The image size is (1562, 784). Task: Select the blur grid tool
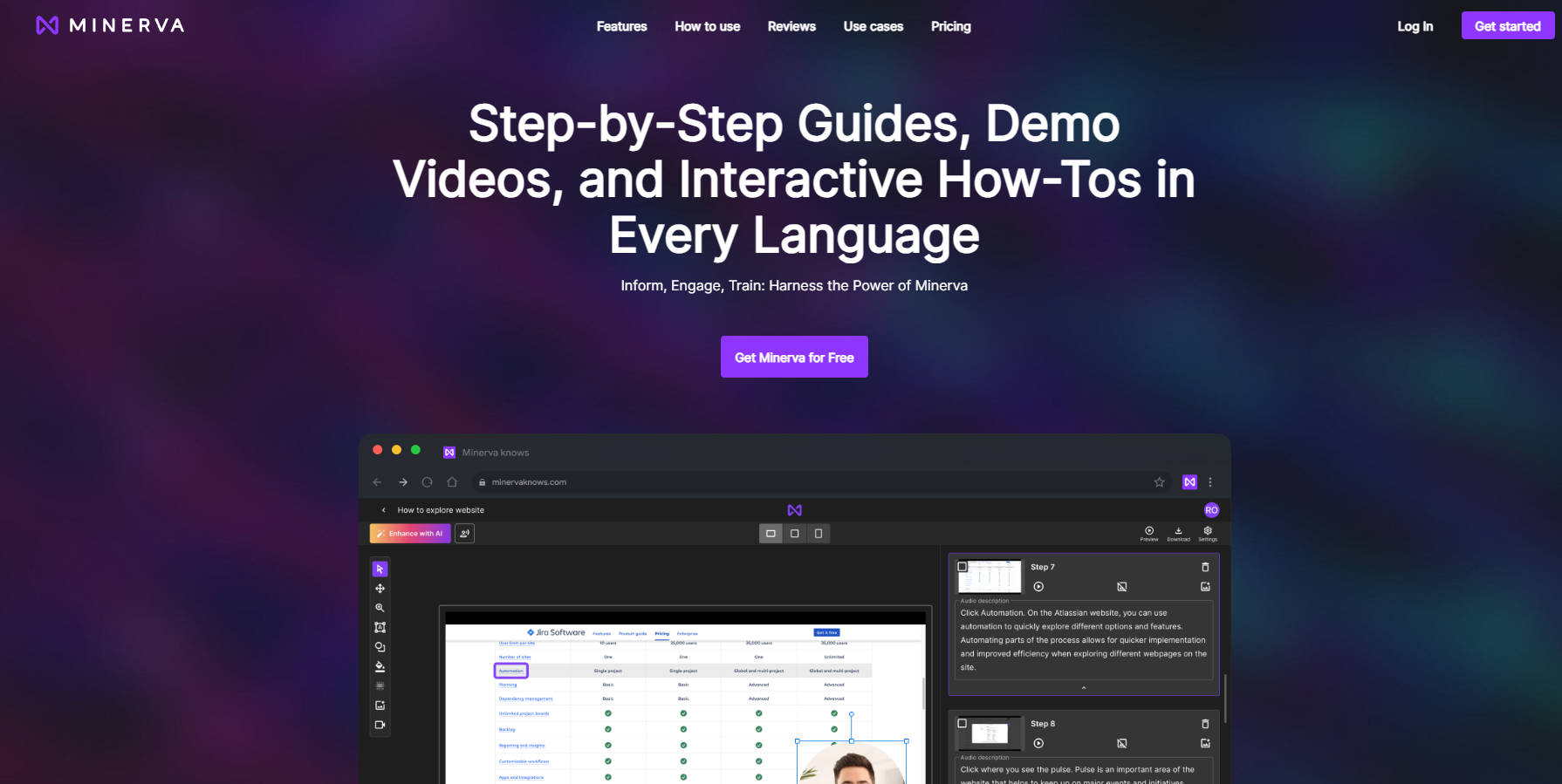[x=380, y=685]
